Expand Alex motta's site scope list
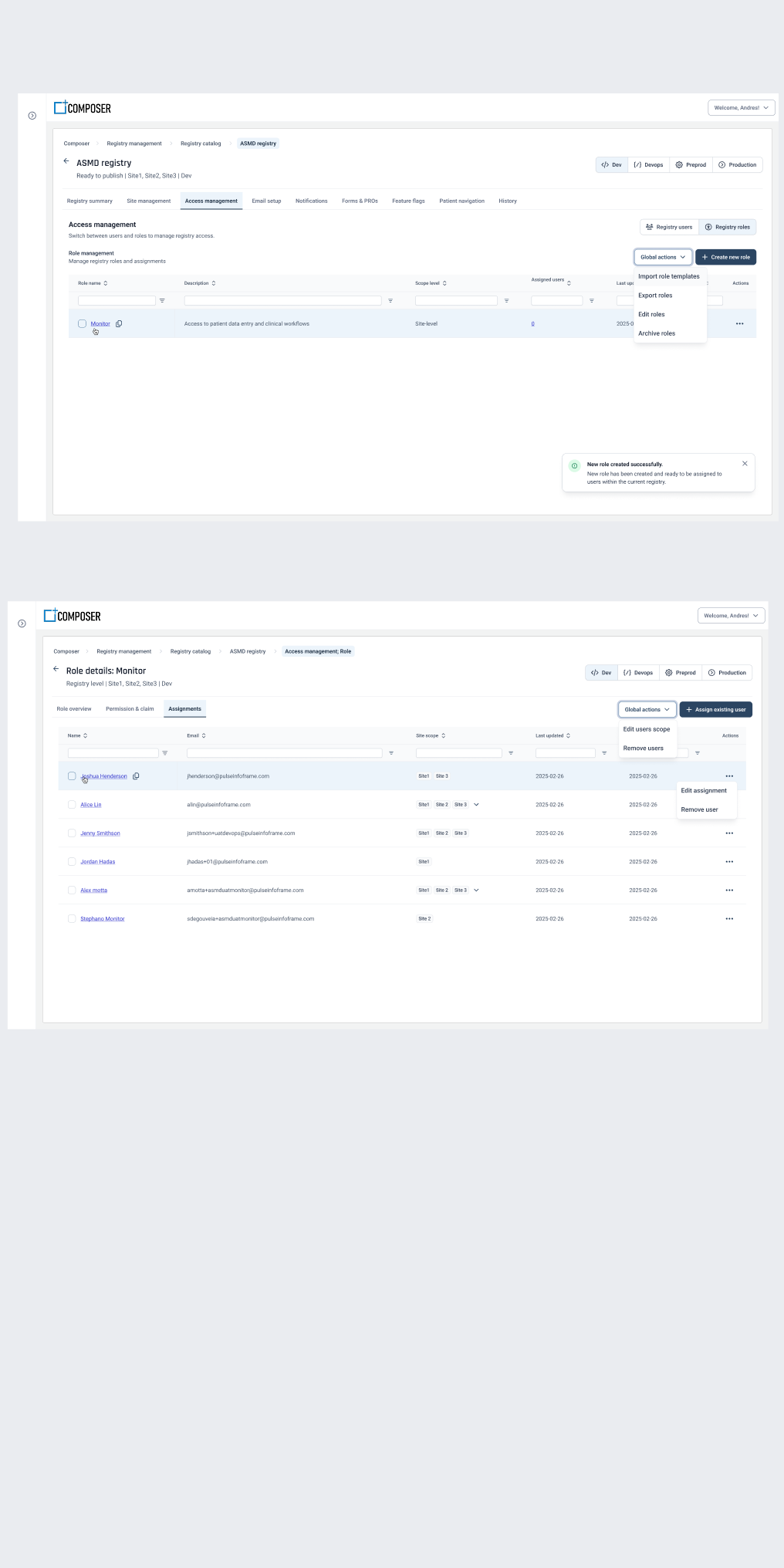Screen dimensions: 784x1568 (x=476, y=890)
